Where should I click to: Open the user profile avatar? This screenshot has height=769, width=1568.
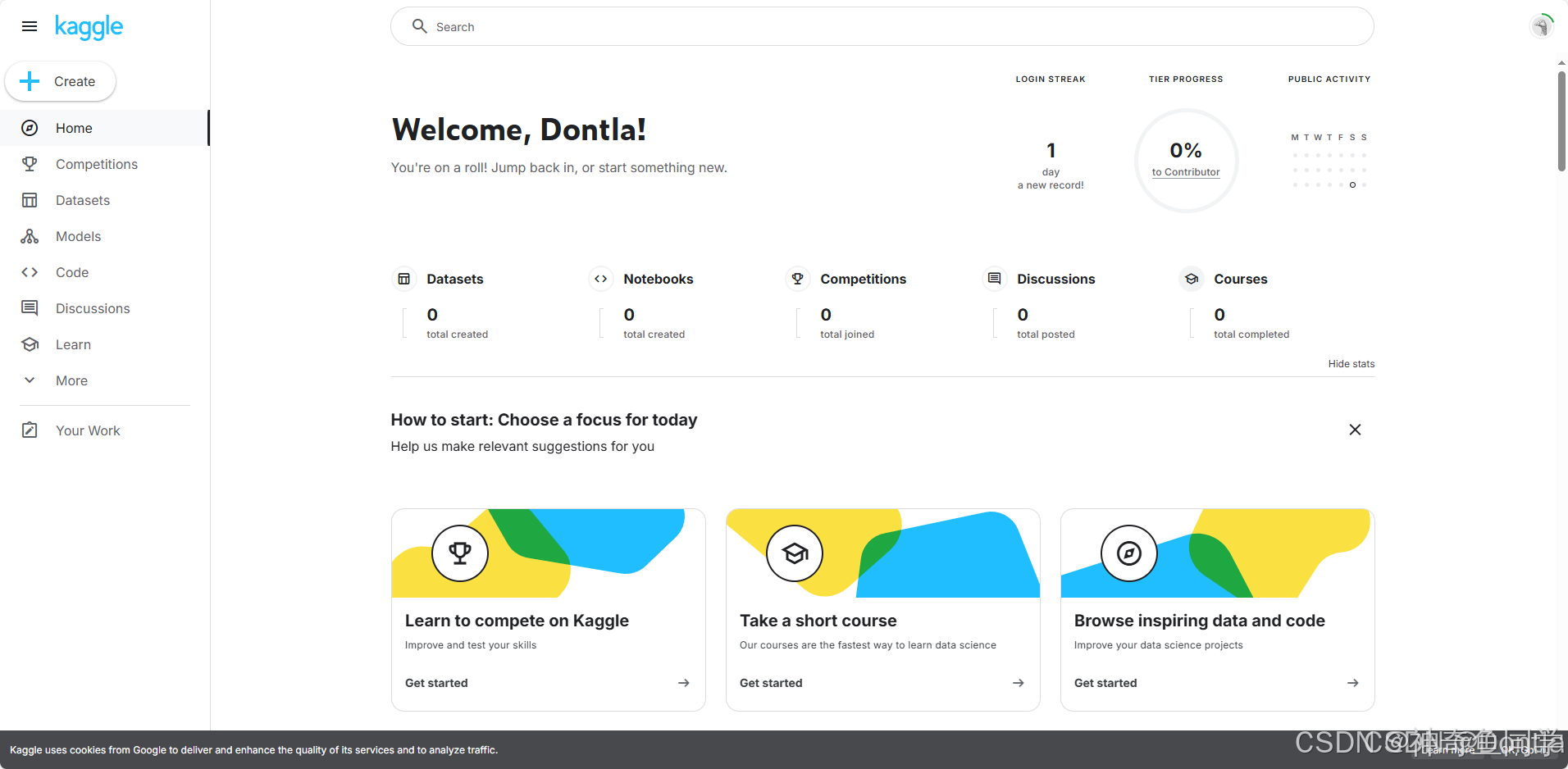(x=1542, y=26)
